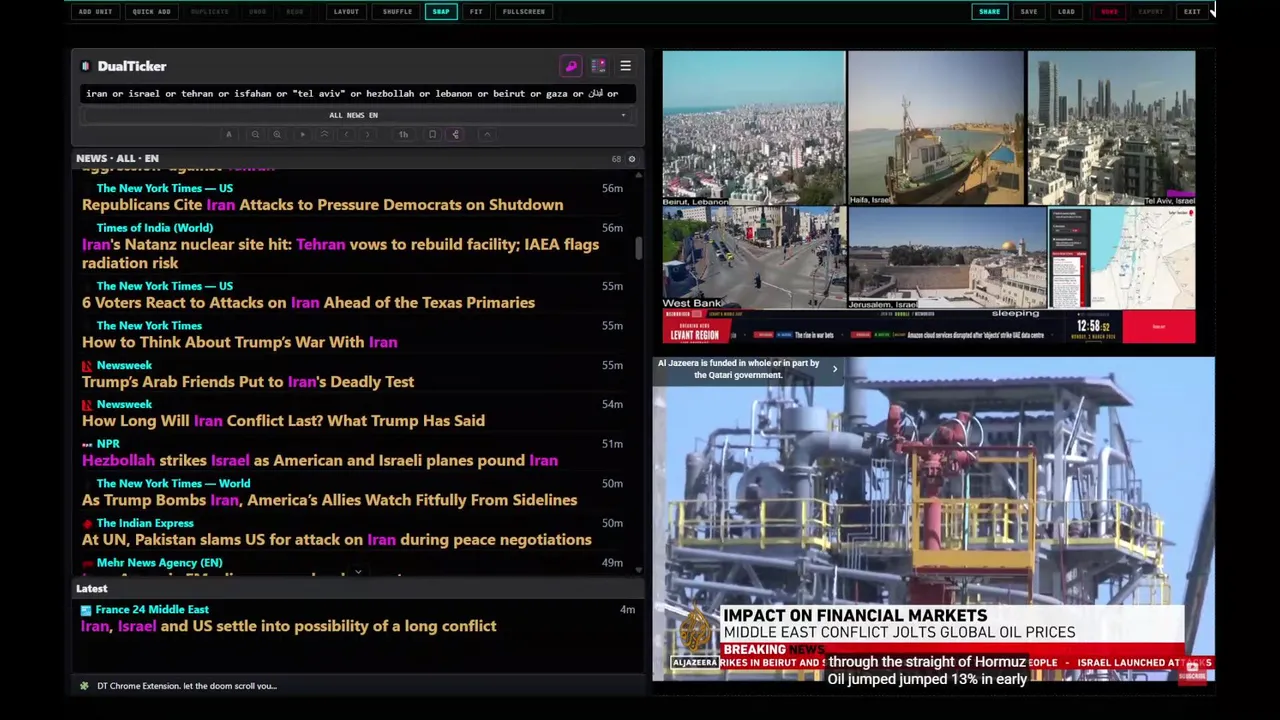Open 'How Long Will Iran Conflict Last' headline

point(283,421)
